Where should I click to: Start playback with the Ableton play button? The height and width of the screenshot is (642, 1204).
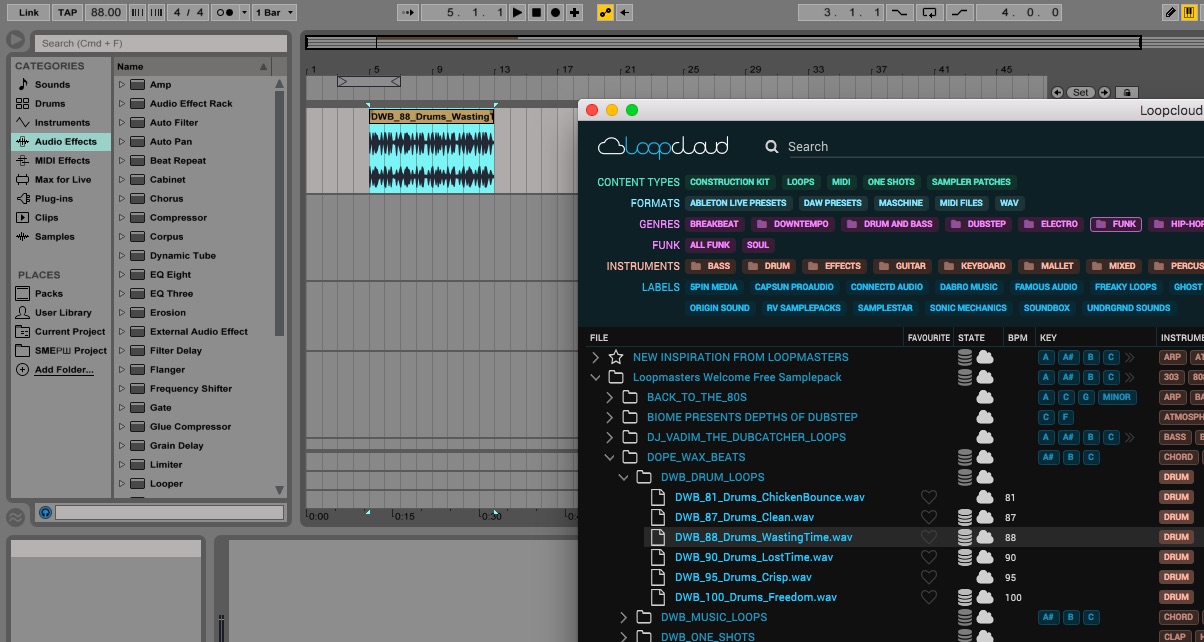click(517, 12)
